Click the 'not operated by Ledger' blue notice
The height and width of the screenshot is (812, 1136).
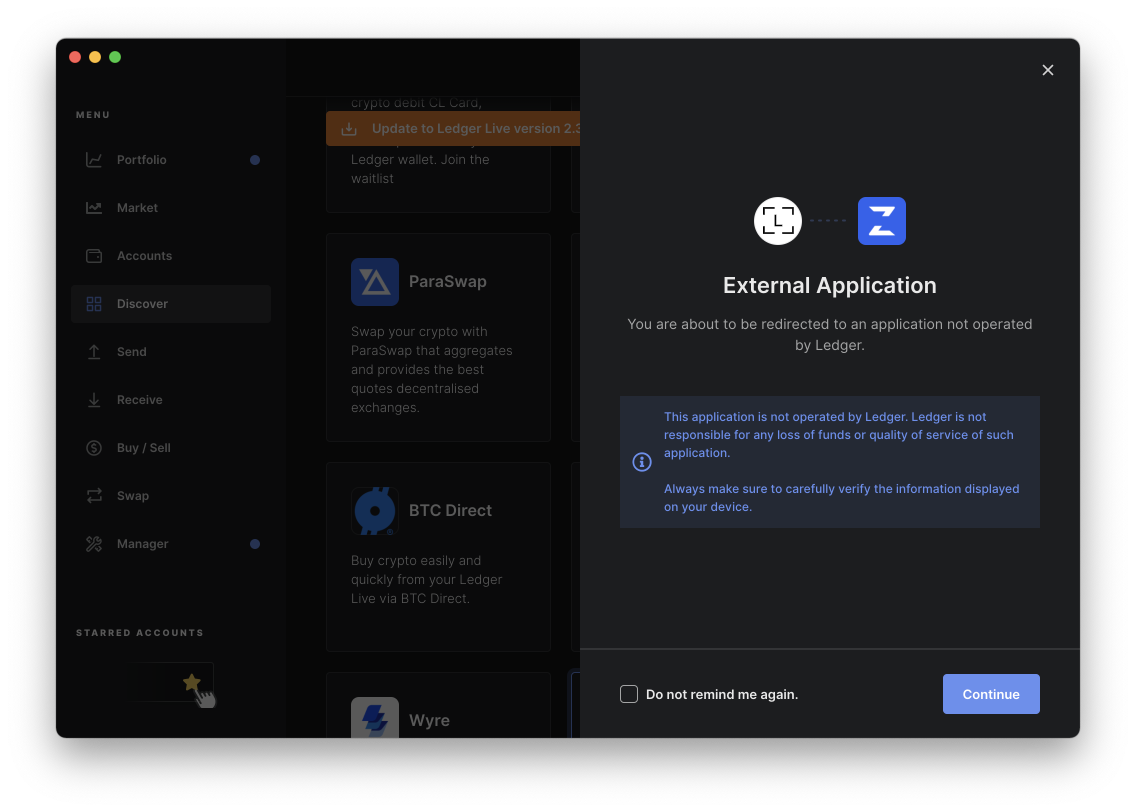coord(838,435)
